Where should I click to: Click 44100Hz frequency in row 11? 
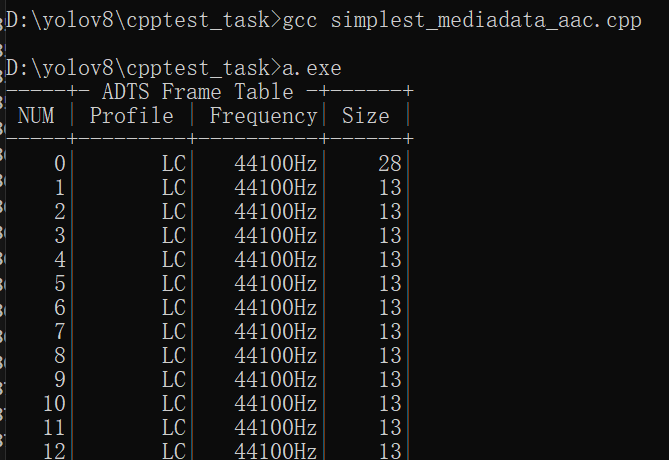276,428
